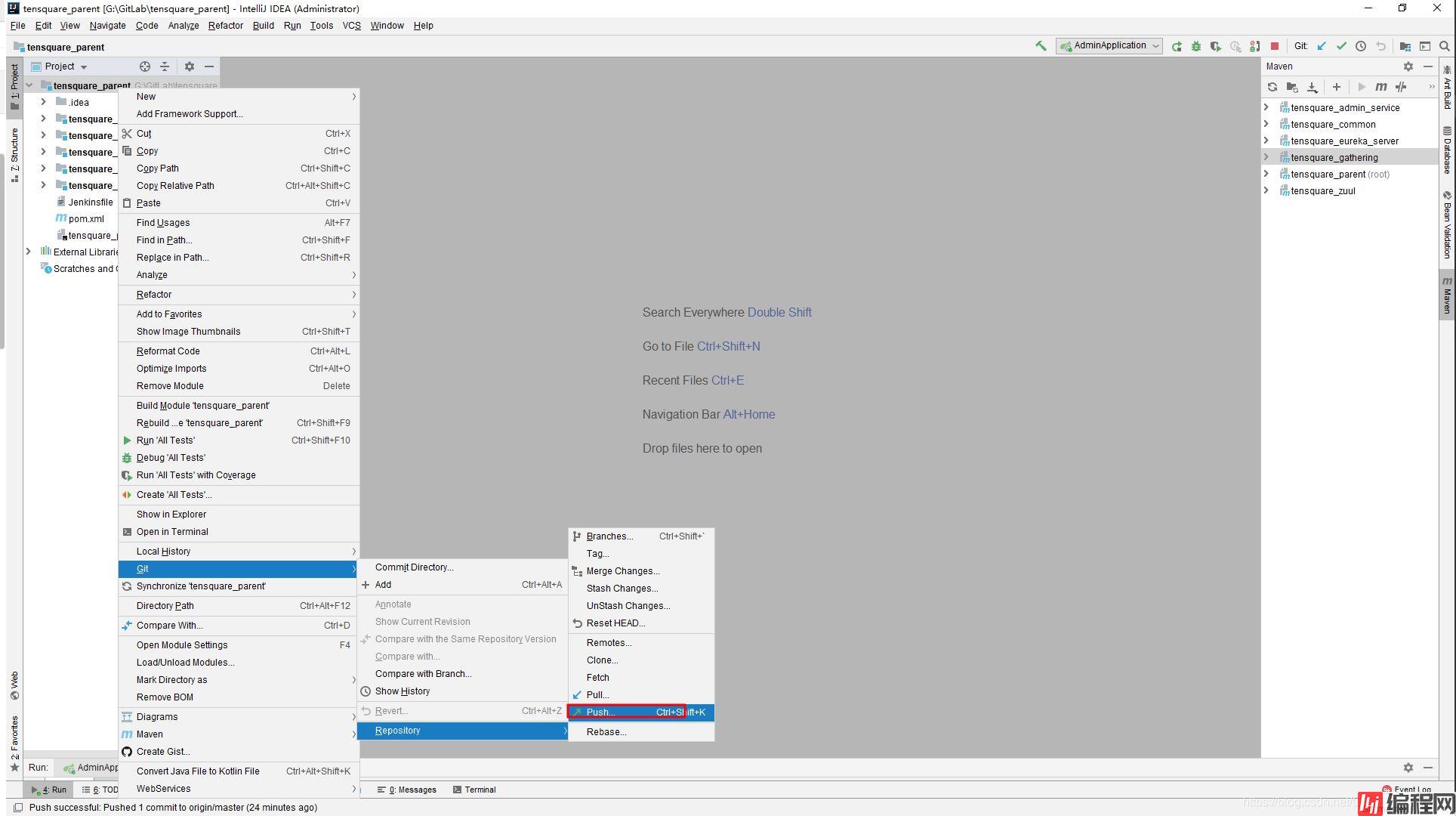Open Run panel settings gear

point(1408,768)
